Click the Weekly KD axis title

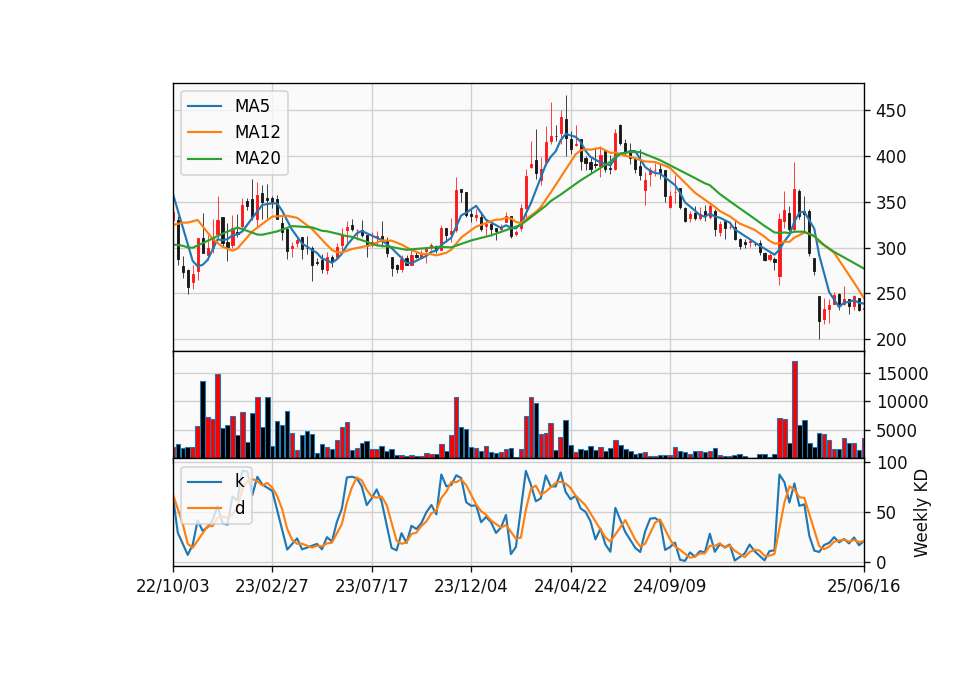920,514
